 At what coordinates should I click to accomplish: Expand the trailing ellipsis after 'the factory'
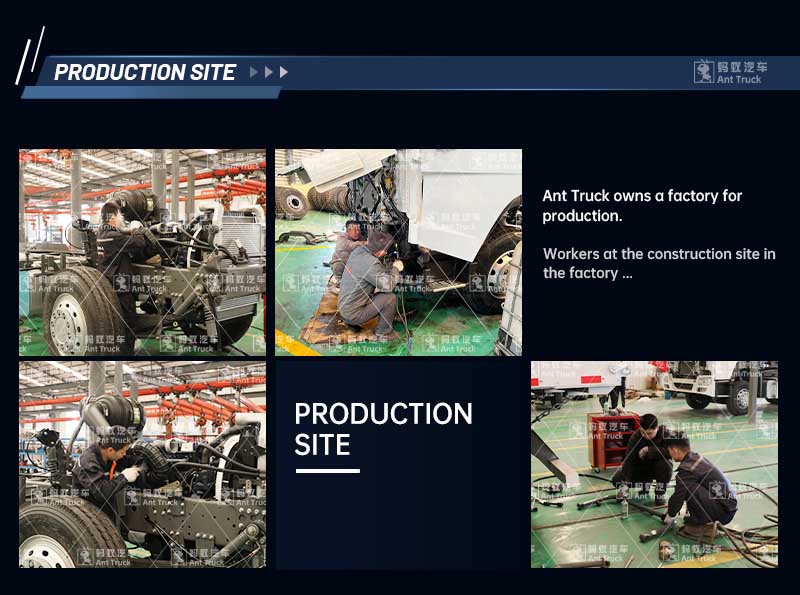627,273
